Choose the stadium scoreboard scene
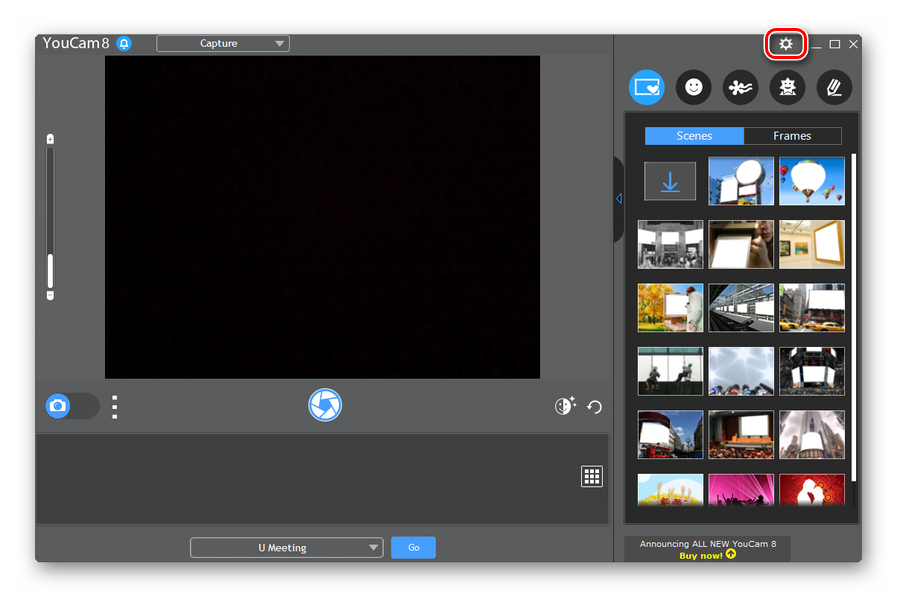The image size is (900, 601). pyautogui.click(x=812, y=371)
